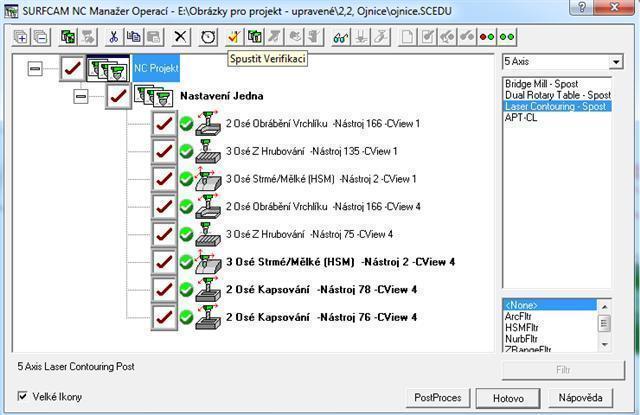This screenshot has height=415, width=640.
Task: Click the collapse-all minus toolbar icon
Action: click(40, 37)
